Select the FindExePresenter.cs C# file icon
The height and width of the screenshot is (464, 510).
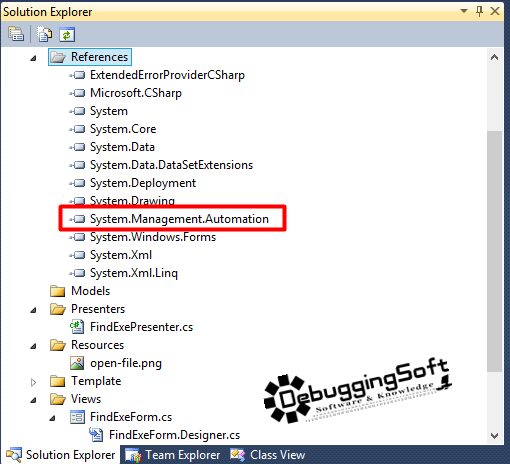(x=77, y=327)
